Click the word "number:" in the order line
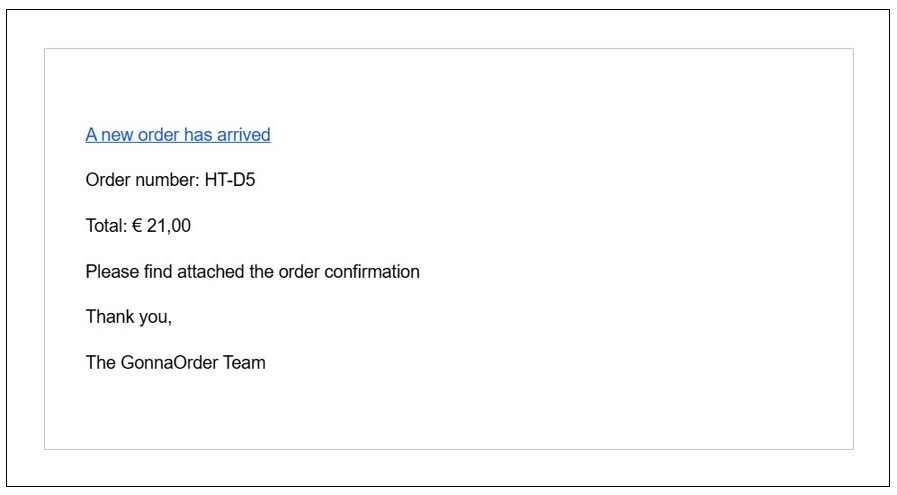Screen dimensions: 897x495 coord(166,181)
